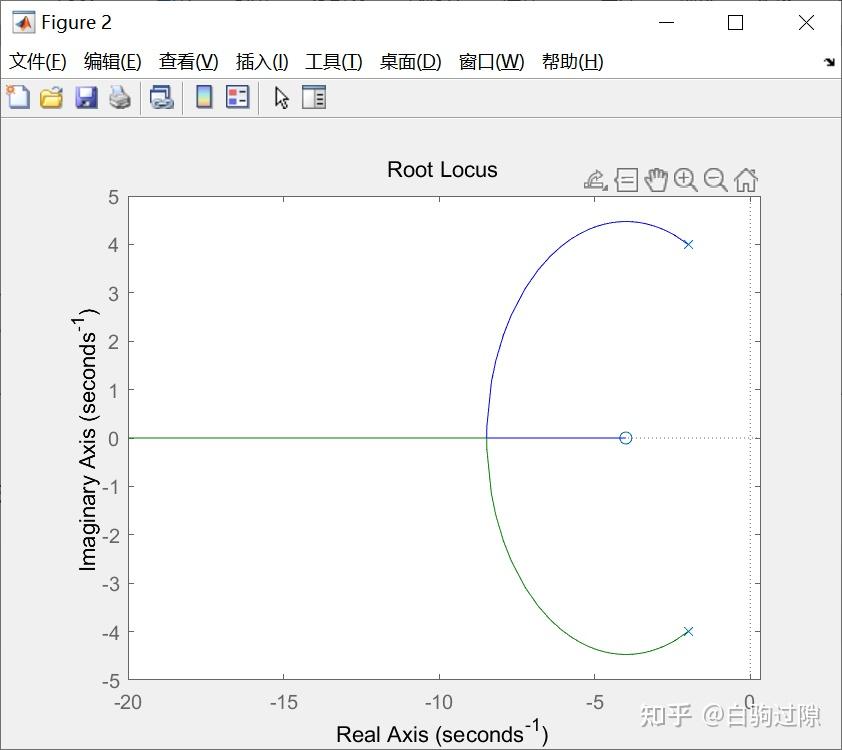
Task: Click the MATLAB logo in title bar
Action: click(24, 23)
